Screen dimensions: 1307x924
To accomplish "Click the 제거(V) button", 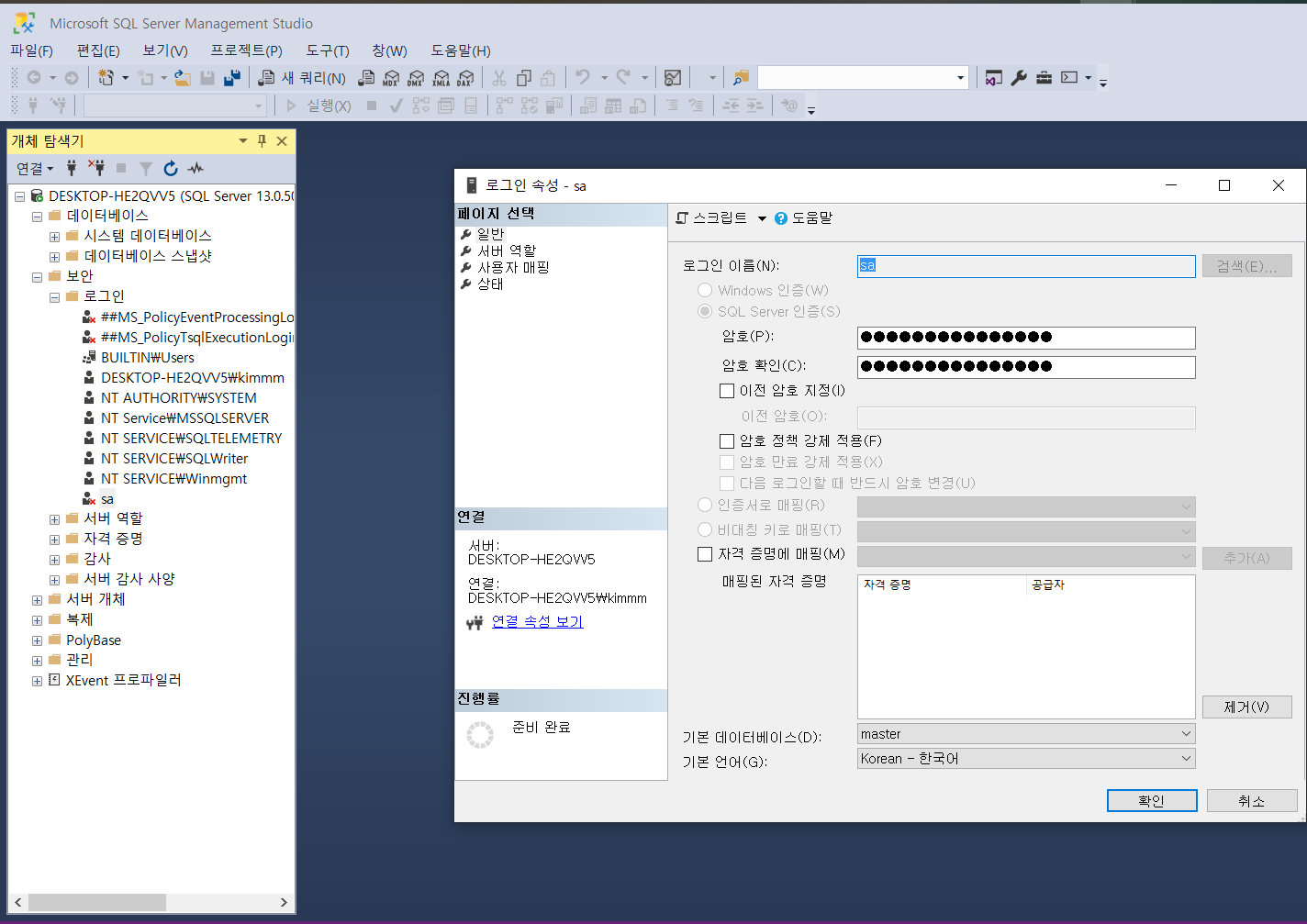I will click(x=1246, y=707).
